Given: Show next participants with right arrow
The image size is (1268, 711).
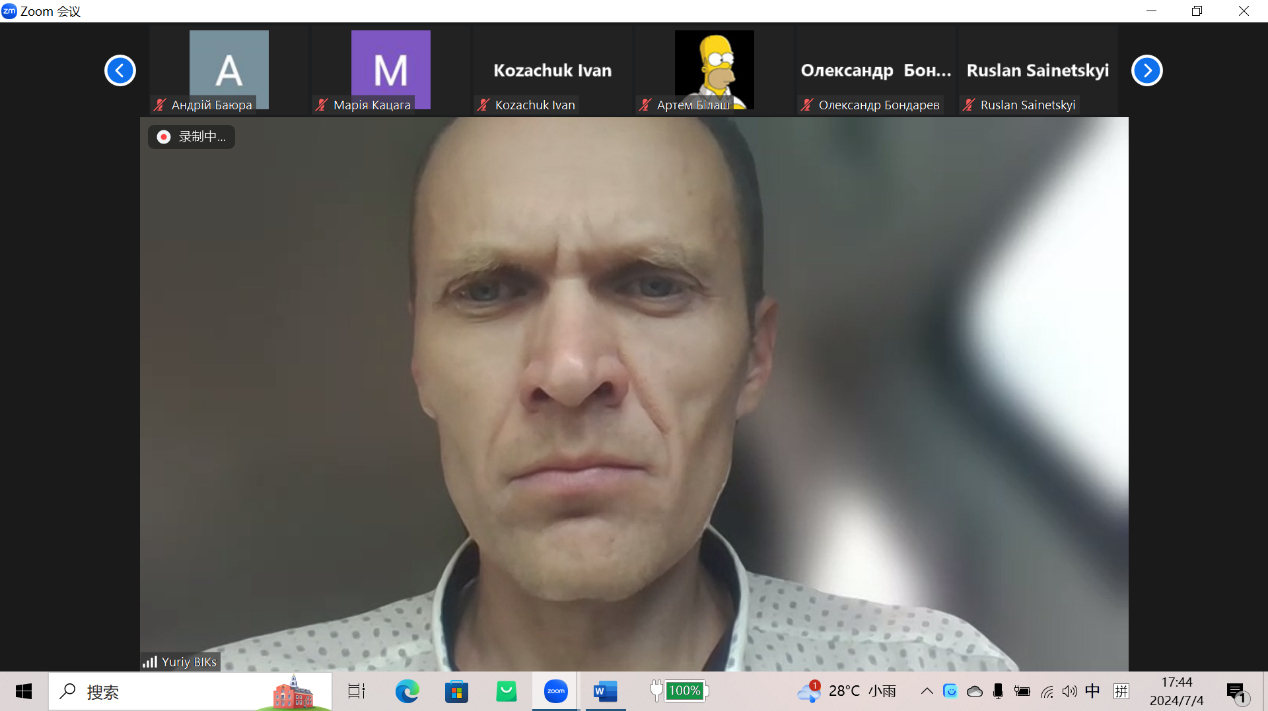Looking at the screenshot, I should point(1146,71).
